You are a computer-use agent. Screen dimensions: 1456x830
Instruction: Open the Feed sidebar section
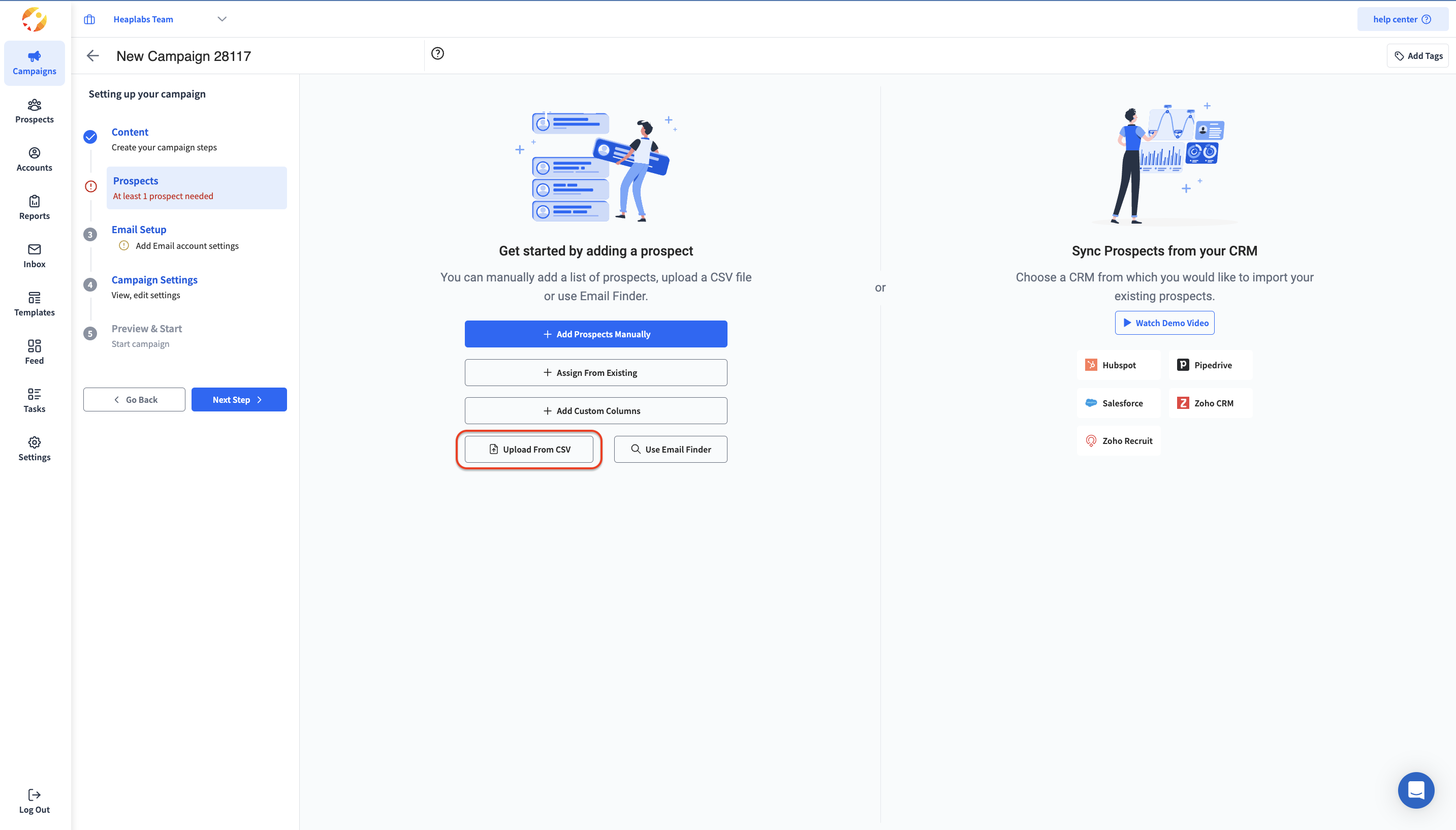point(34,352)
